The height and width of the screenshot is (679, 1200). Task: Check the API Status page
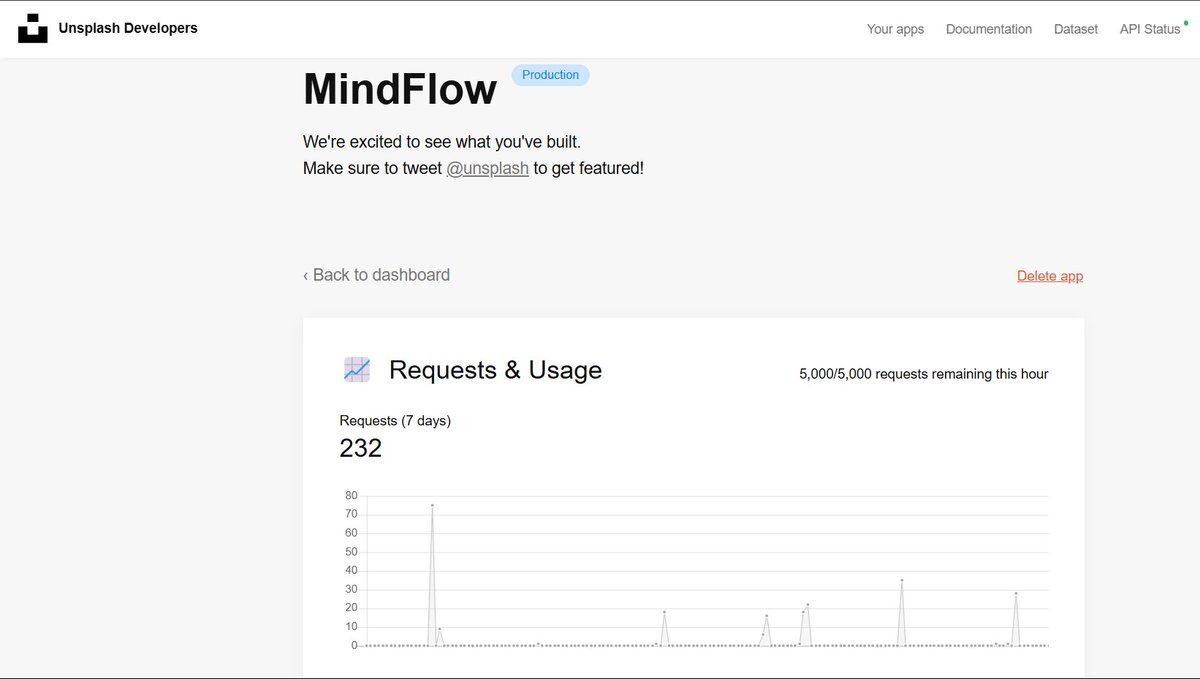[1150, 29]
